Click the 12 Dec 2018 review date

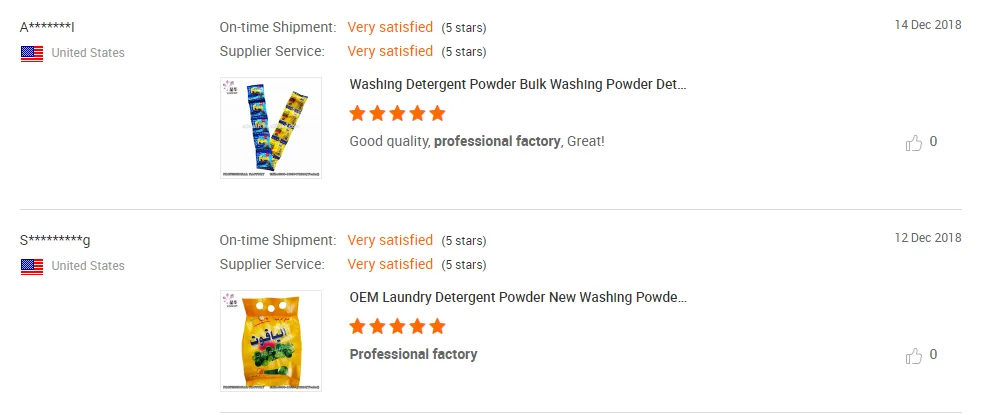pos(928,238)
